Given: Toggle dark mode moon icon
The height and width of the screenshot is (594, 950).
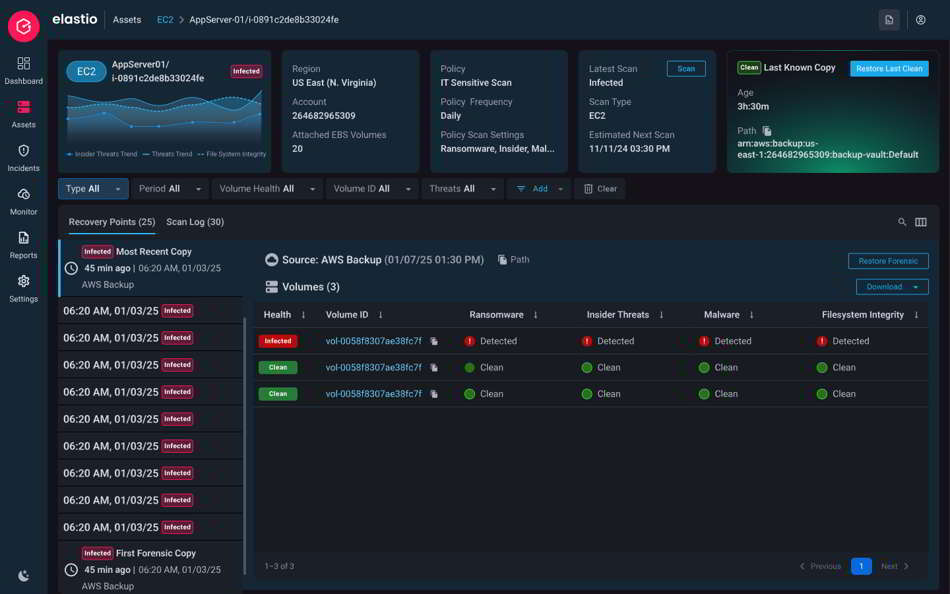Looking at the screenshot, I should [24, 576].
